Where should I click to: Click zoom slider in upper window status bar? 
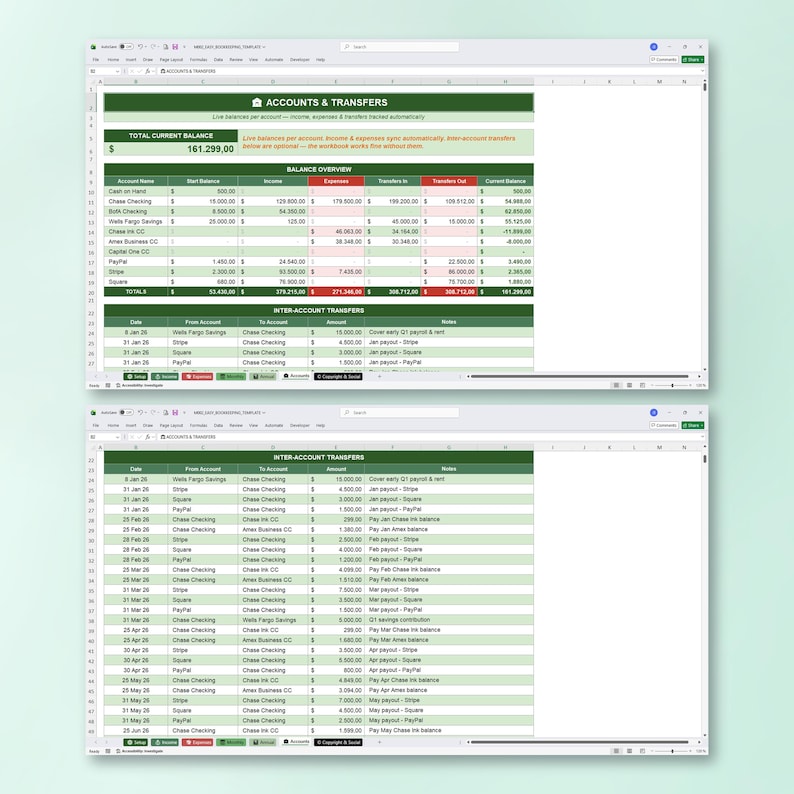click(x=671, y=385)
